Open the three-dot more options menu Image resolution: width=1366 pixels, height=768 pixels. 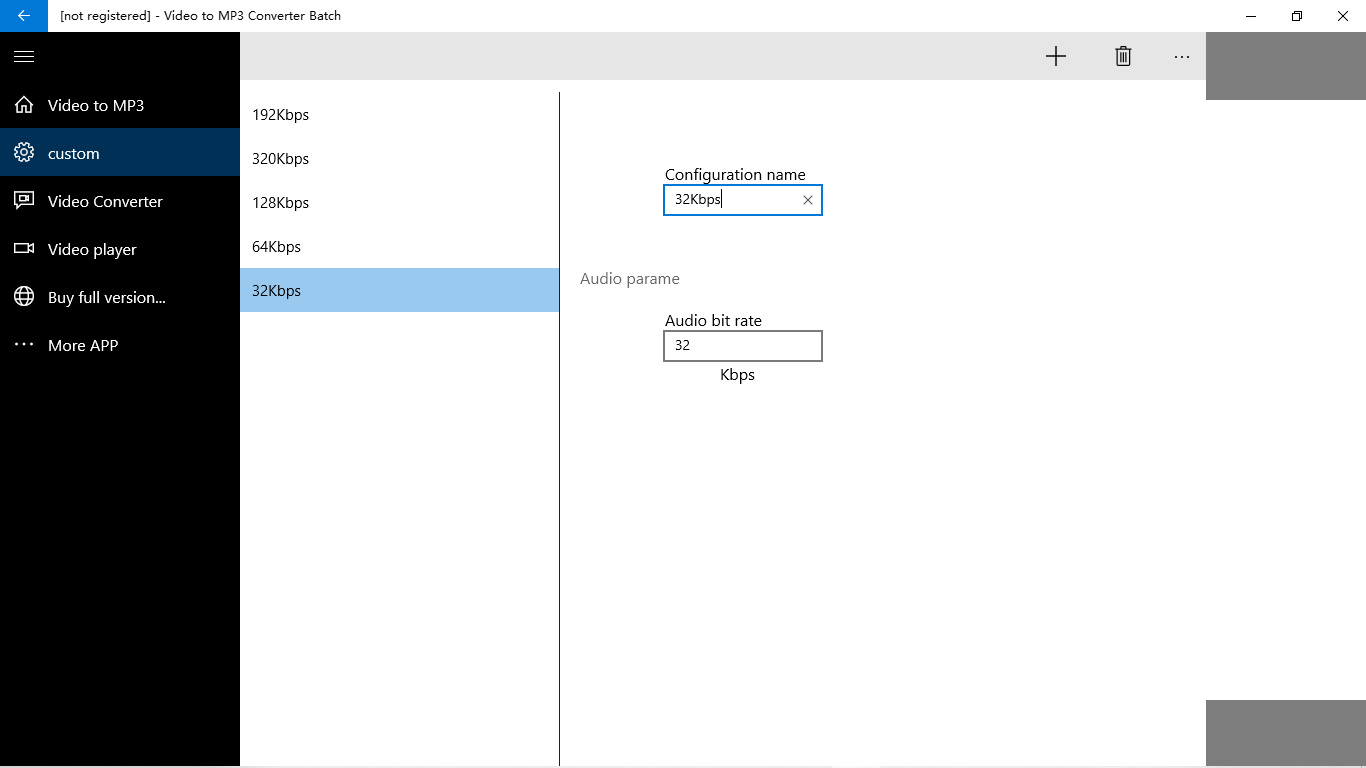click(x=1182, y=56)
